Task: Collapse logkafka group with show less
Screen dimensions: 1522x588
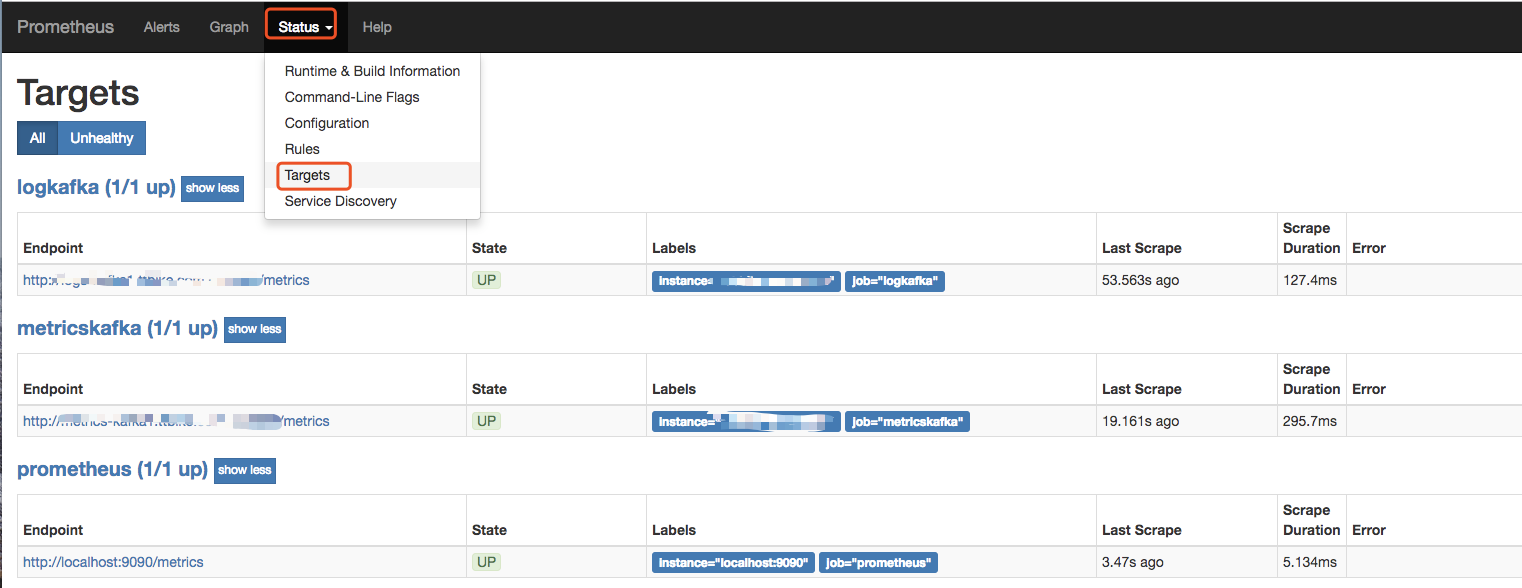Action: pos(213,188)
